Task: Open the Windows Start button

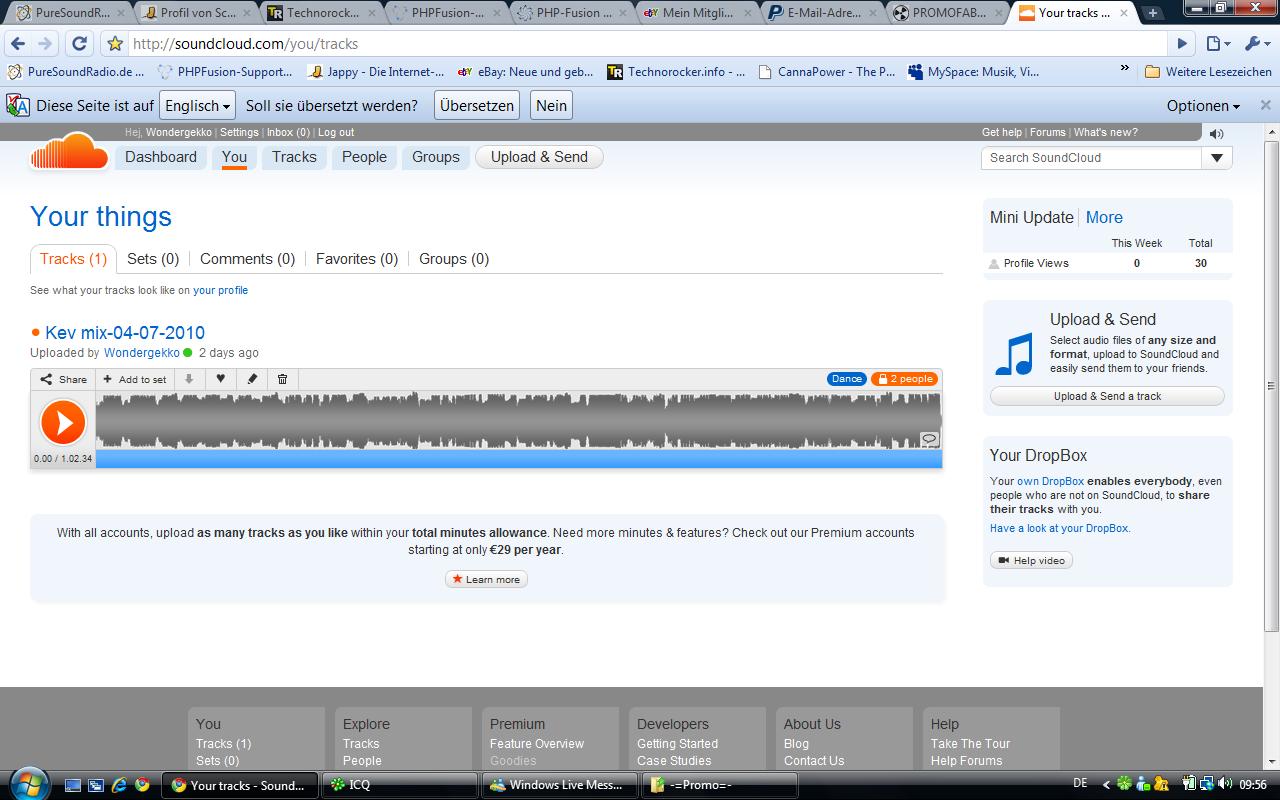Action: [x=28, y=783]
